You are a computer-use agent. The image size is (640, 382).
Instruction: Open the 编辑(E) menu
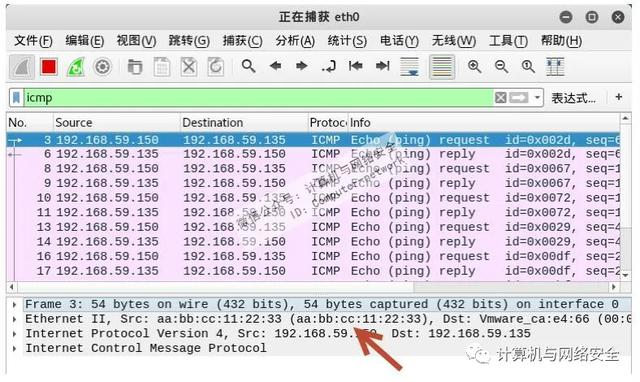tap(84, 41)
